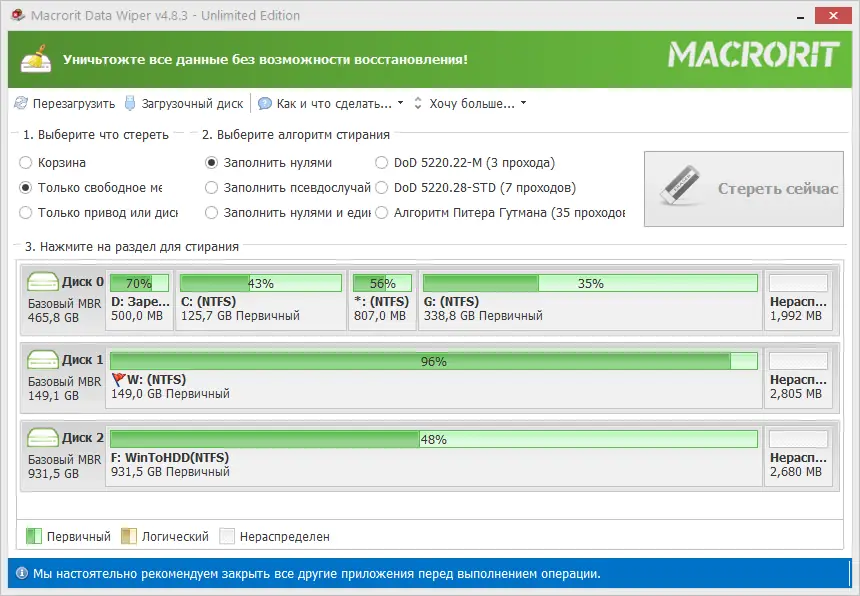Click the Macrorit app icon in title bar
Image resolution: width=860 pixels, height=596 pixels.
18,15
